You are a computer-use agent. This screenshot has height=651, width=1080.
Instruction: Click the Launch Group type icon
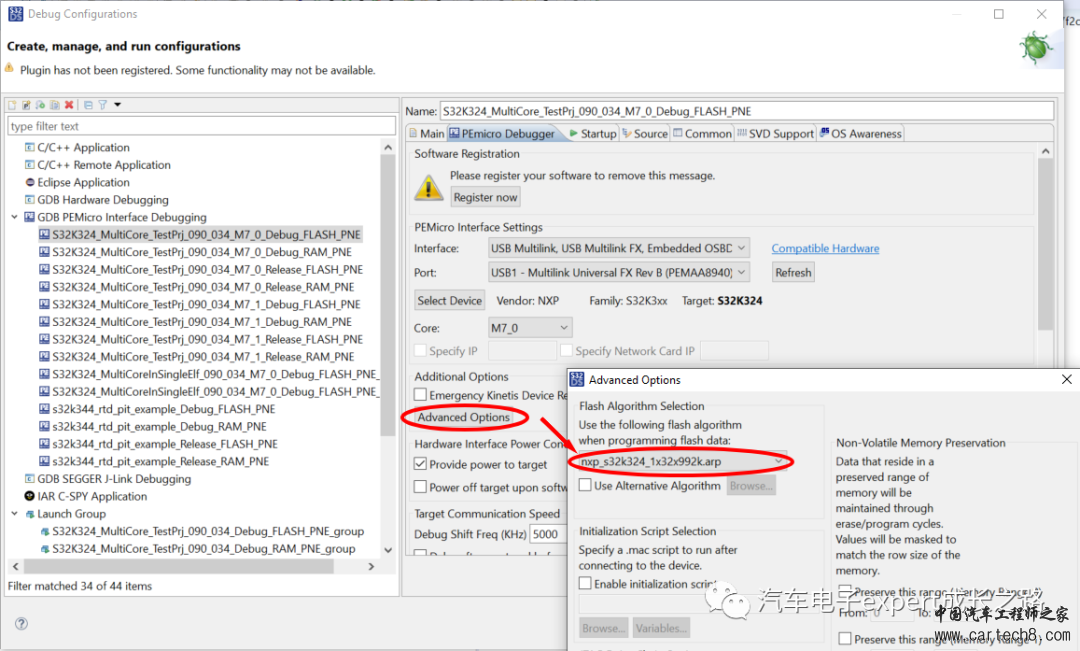click(x=30, y=514)
